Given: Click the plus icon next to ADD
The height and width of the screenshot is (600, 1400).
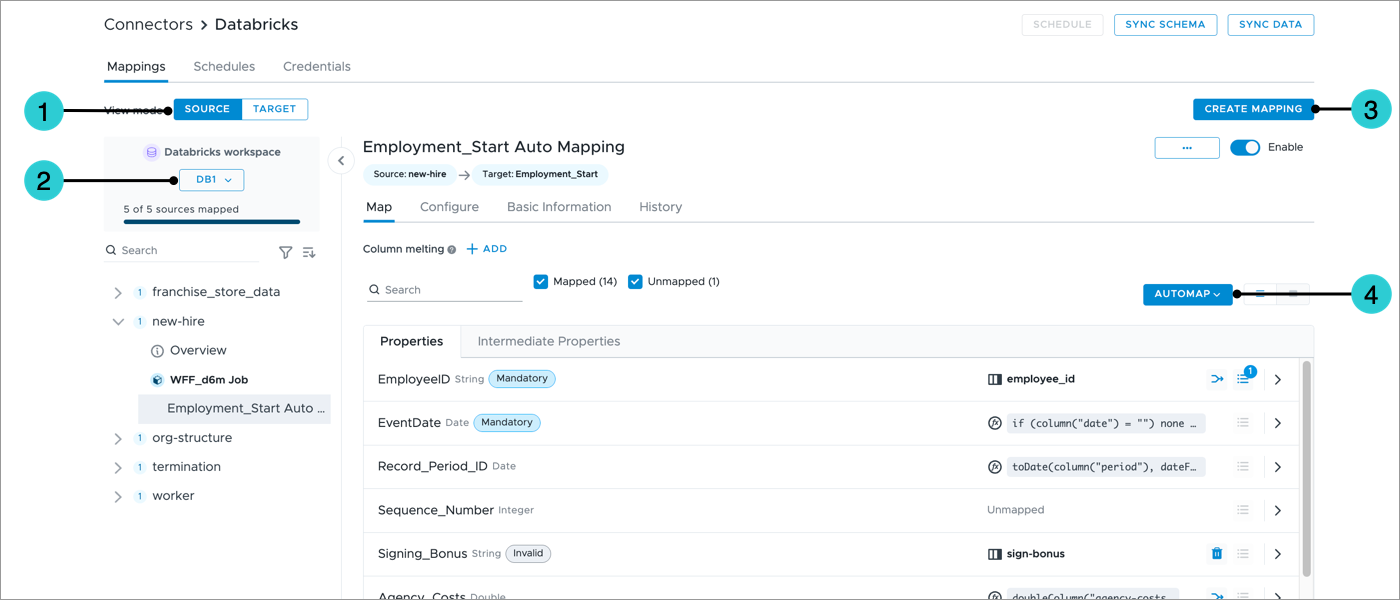Looking at the screenshot, I should 472,249.
